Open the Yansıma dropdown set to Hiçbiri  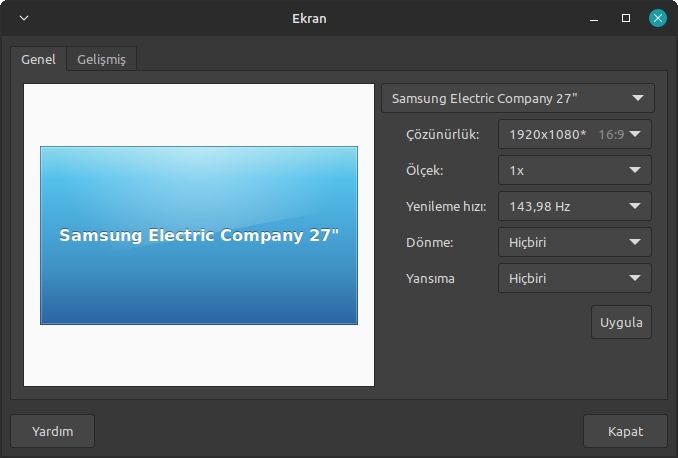point(575,278)
